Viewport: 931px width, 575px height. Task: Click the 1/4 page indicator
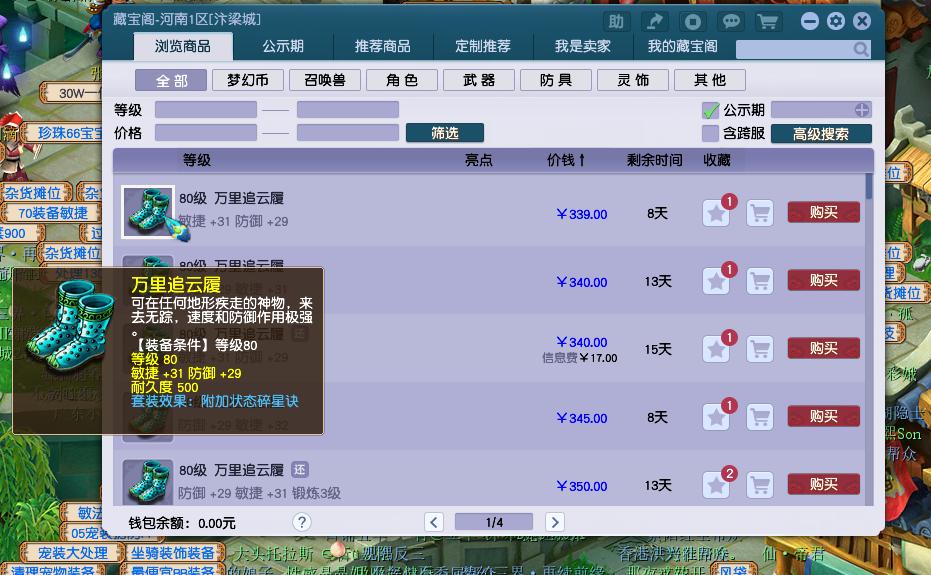(494, 522)
